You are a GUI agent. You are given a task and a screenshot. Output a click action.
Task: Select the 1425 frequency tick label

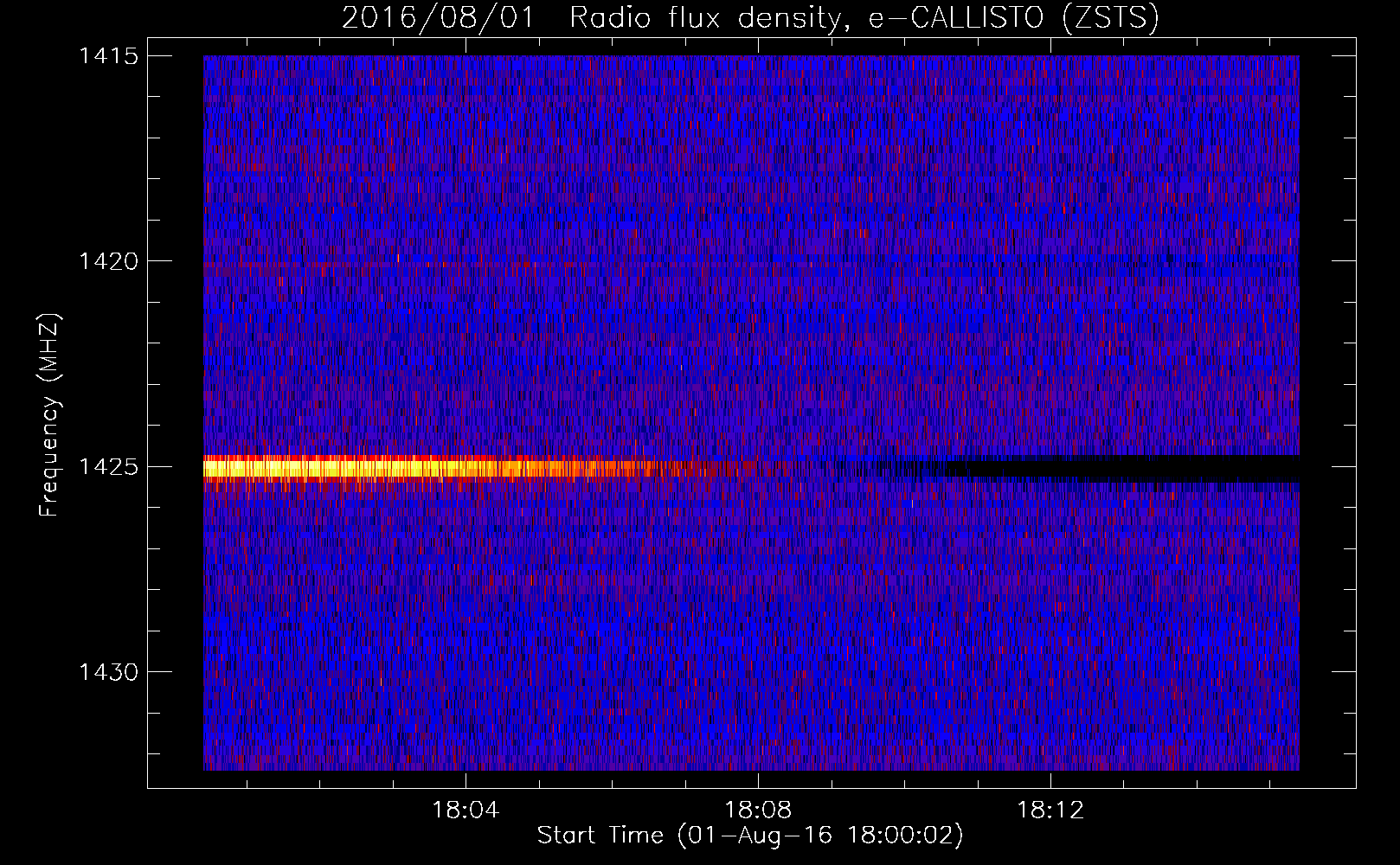pyautogui.click(x=108, y=467)
